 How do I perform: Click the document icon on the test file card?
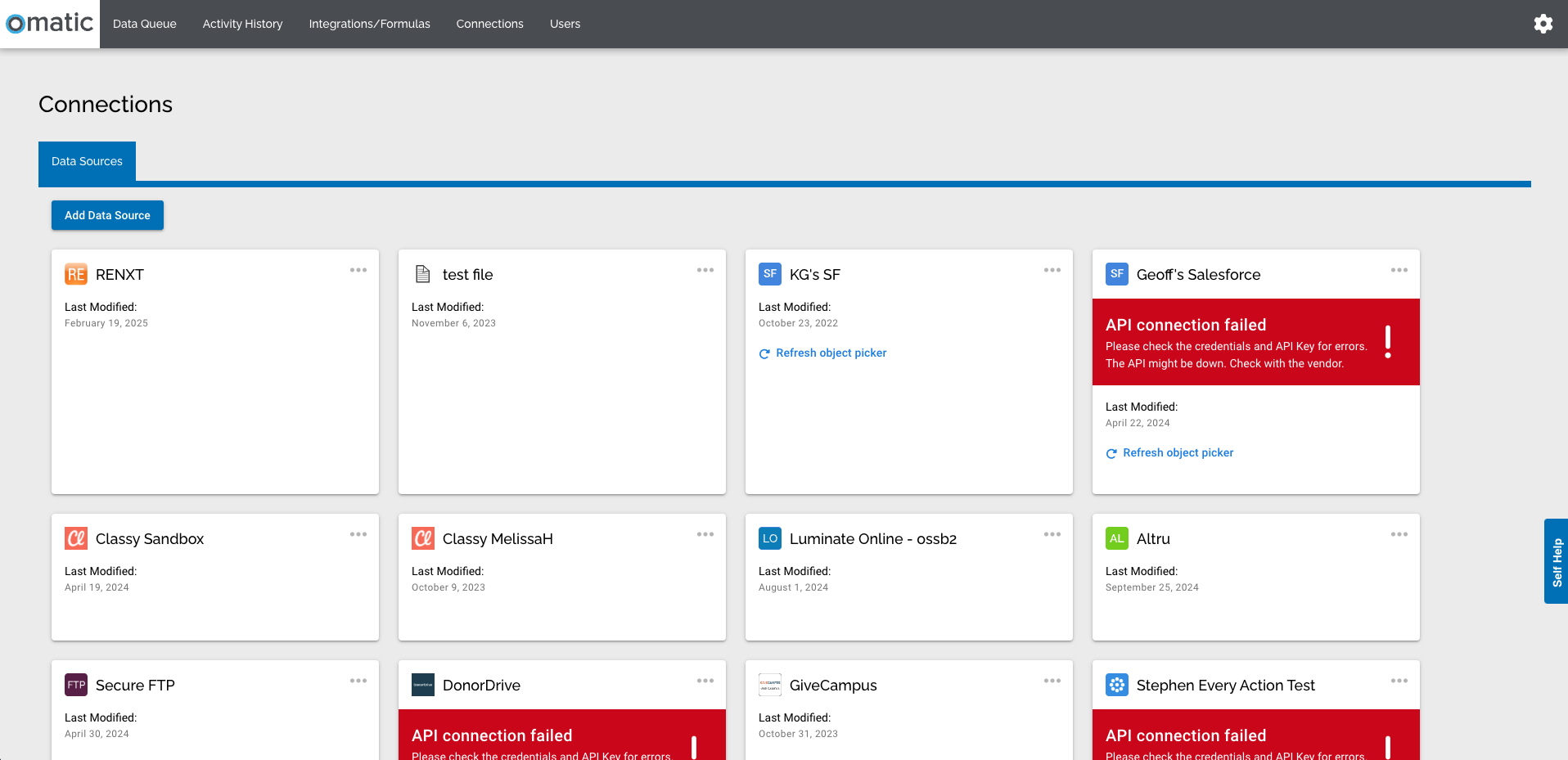pos(422,274)
